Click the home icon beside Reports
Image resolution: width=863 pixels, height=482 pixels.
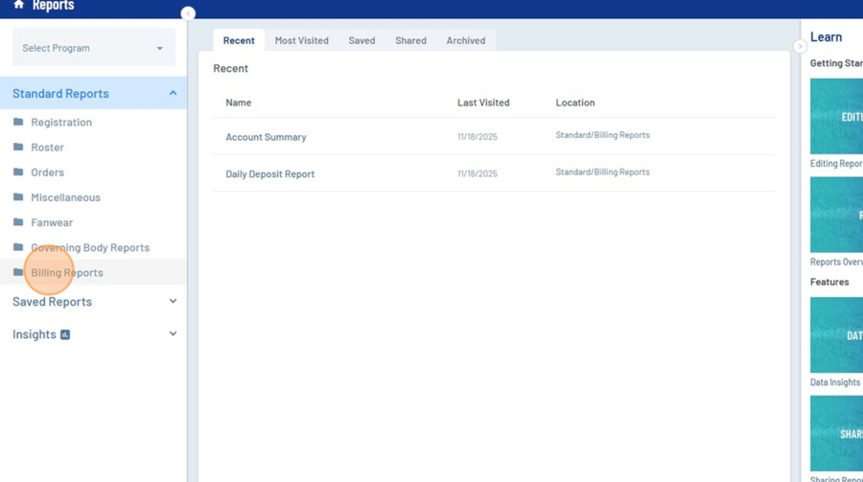(18, 5)
